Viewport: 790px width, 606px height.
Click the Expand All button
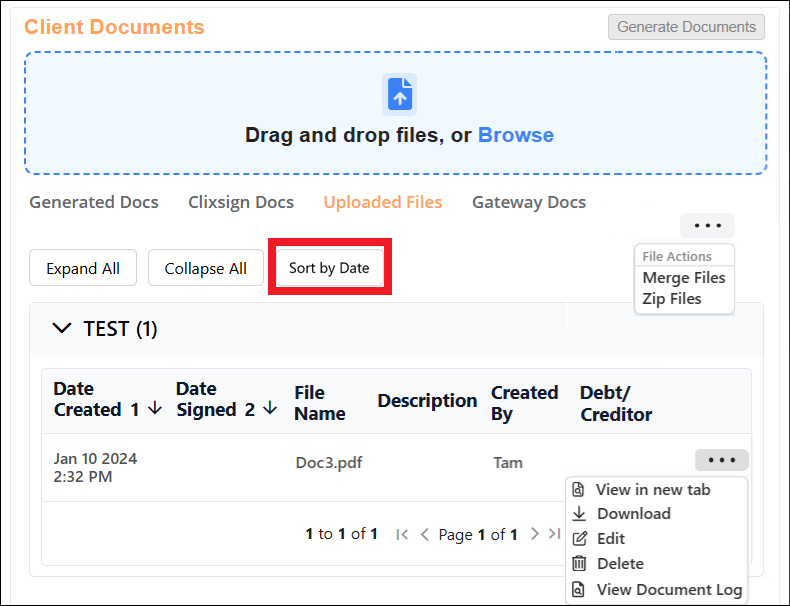coord(83,268)
